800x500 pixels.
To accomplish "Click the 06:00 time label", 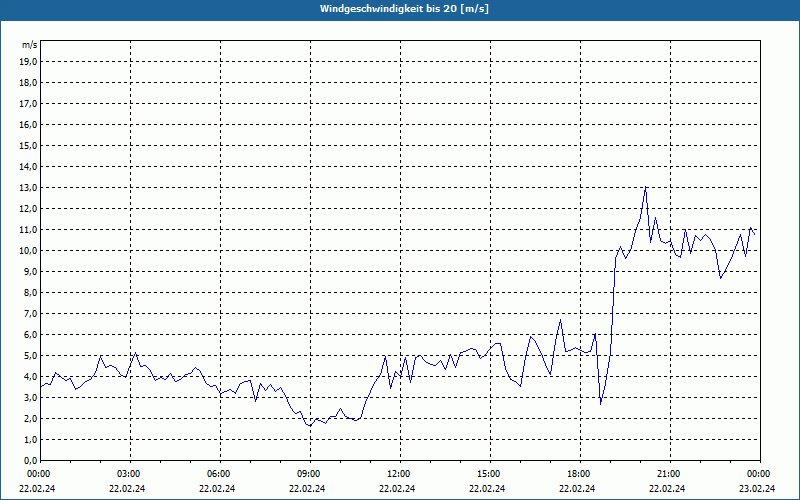I will (220, 474).
